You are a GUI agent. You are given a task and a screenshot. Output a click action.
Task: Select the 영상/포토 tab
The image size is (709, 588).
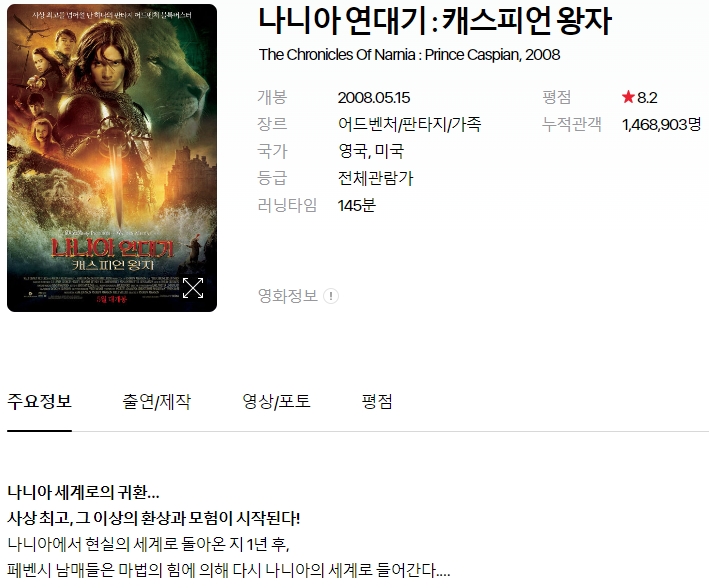point(276,402)
